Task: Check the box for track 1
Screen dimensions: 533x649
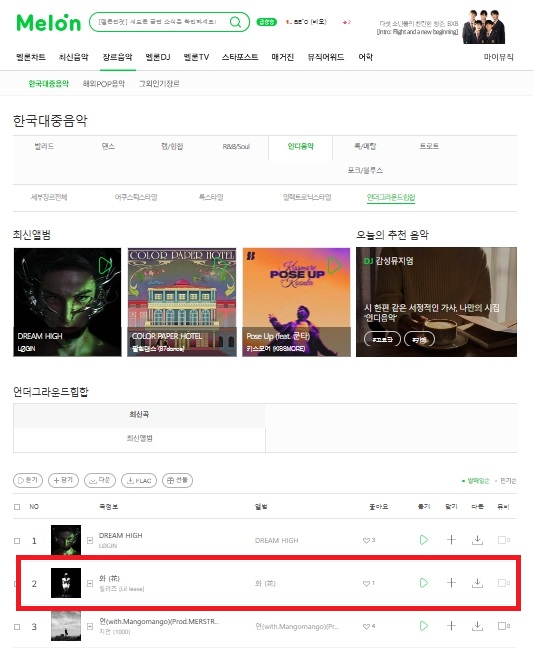Action: point(17,541)
